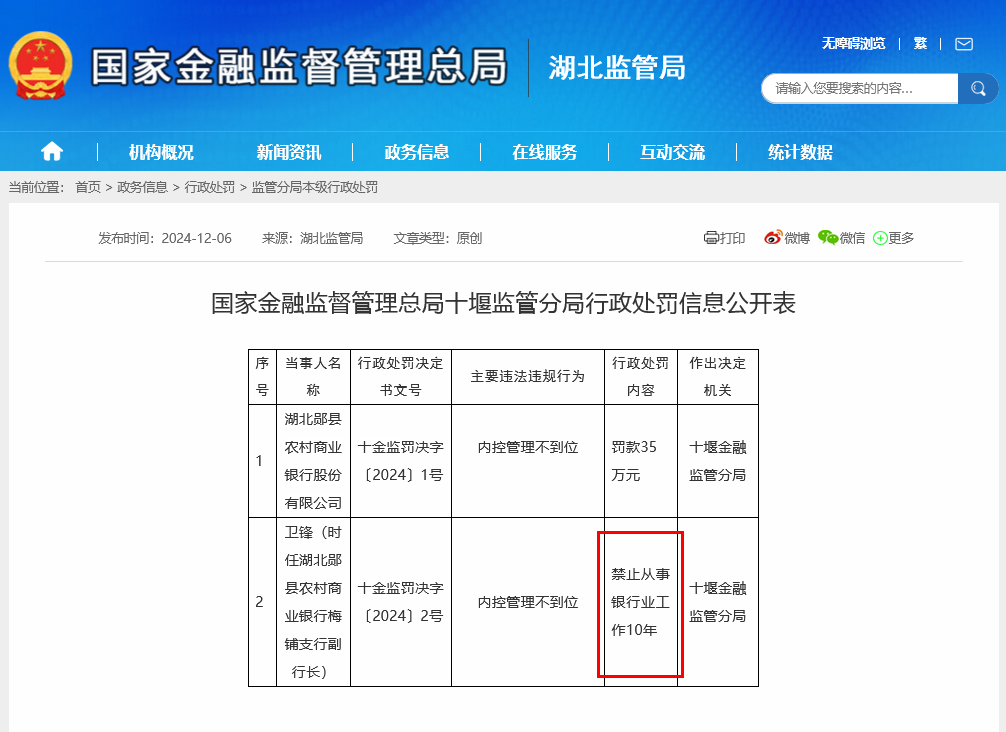The image size is (1006, 732).
Task: Open 机构概况 menu
Action: (x=160, y=152)
